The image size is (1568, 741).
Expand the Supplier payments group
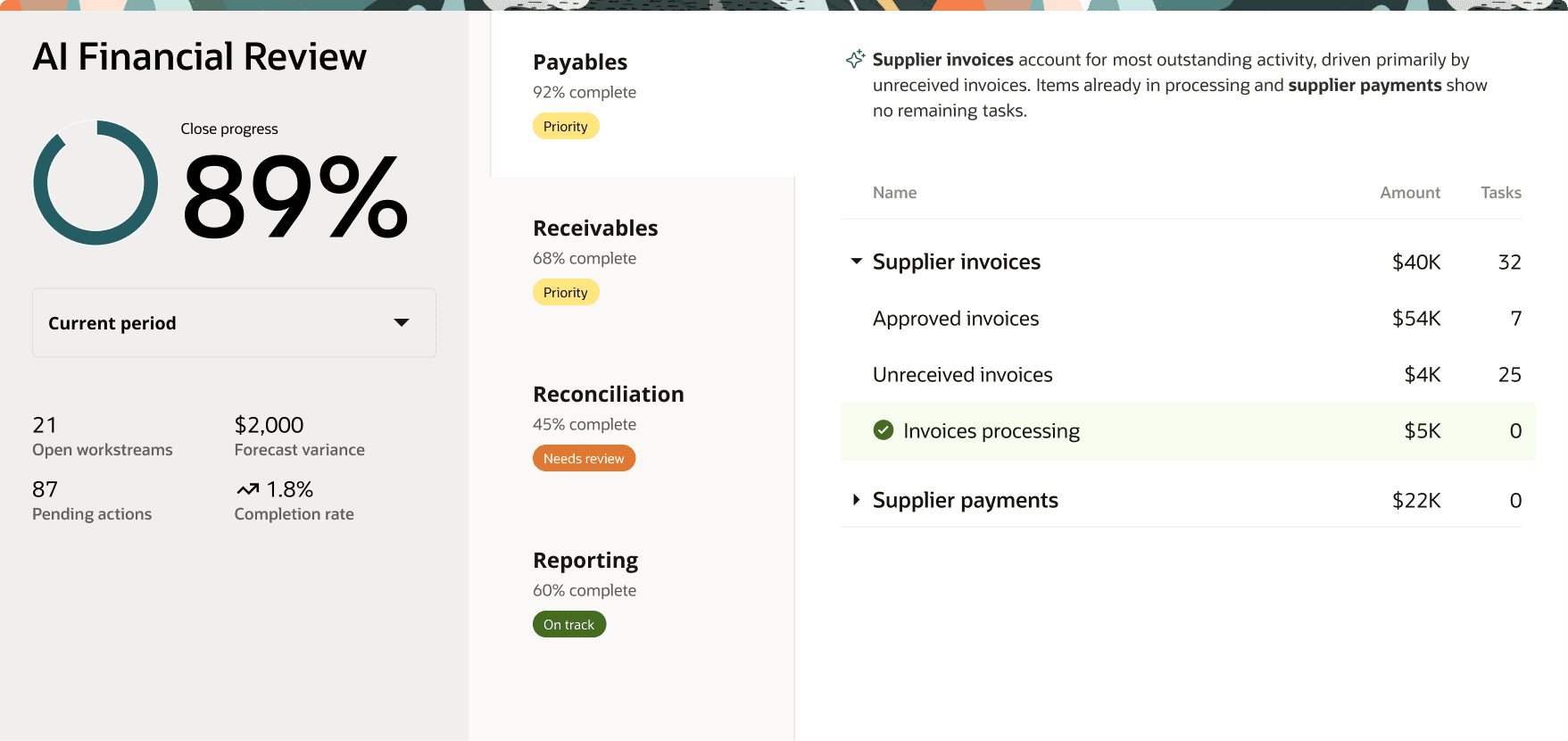click(857, 500)
